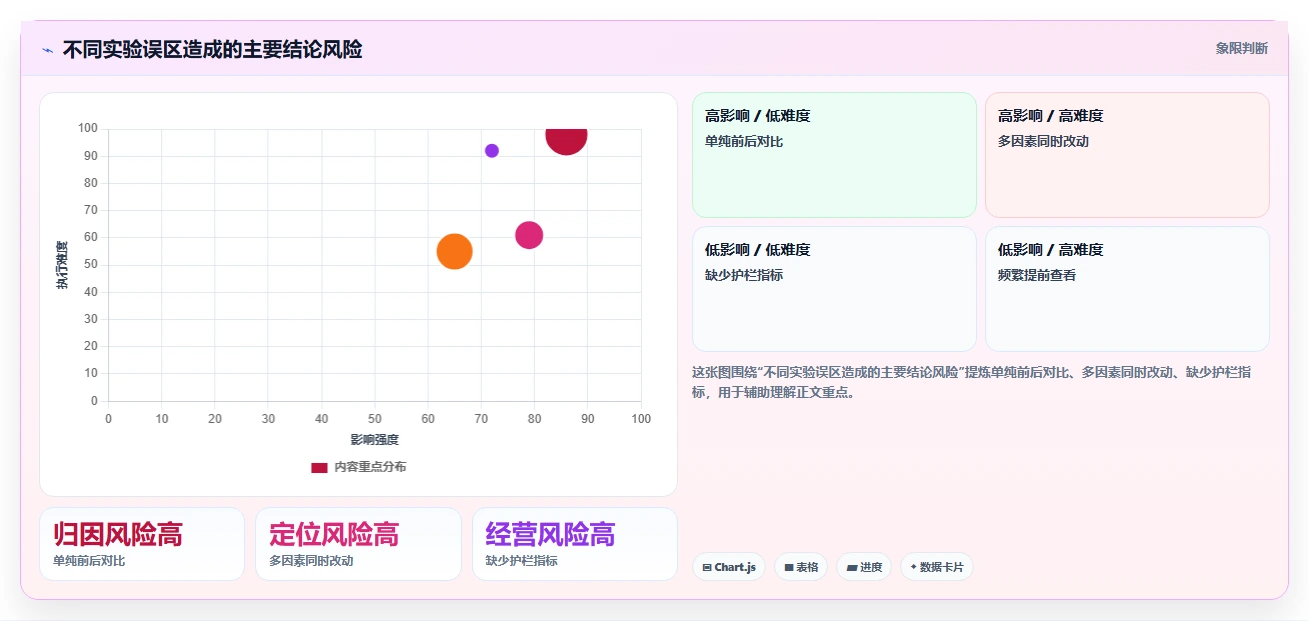Open the 低影响 / 低难度 quadrant card
Screen dimensions: 1309x621
[x=834, y=289]
